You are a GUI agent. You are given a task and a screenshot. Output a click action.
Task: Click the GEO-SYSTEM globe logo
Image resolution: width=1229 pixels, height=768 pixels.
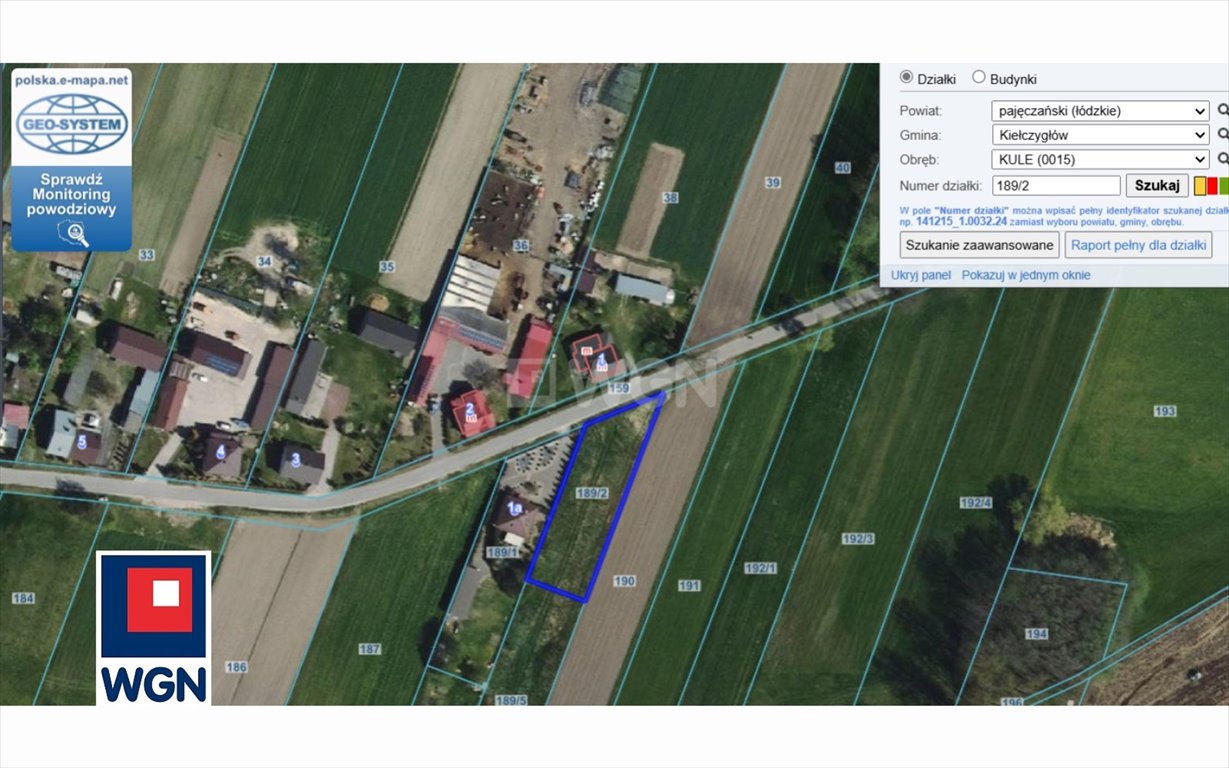pyautogui.click(x=70, y=120)
